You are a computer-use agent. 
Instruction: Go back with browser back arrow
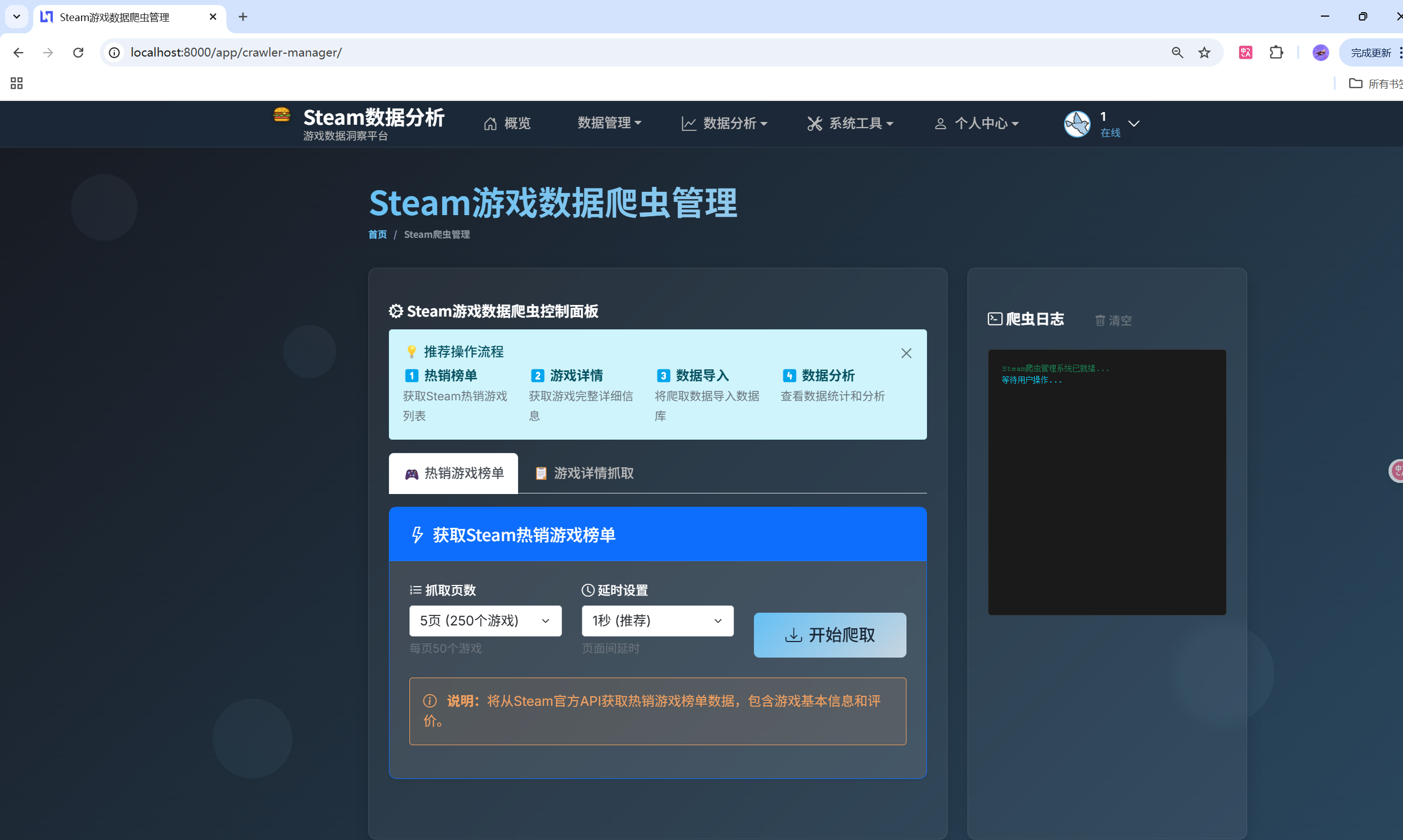18,53
